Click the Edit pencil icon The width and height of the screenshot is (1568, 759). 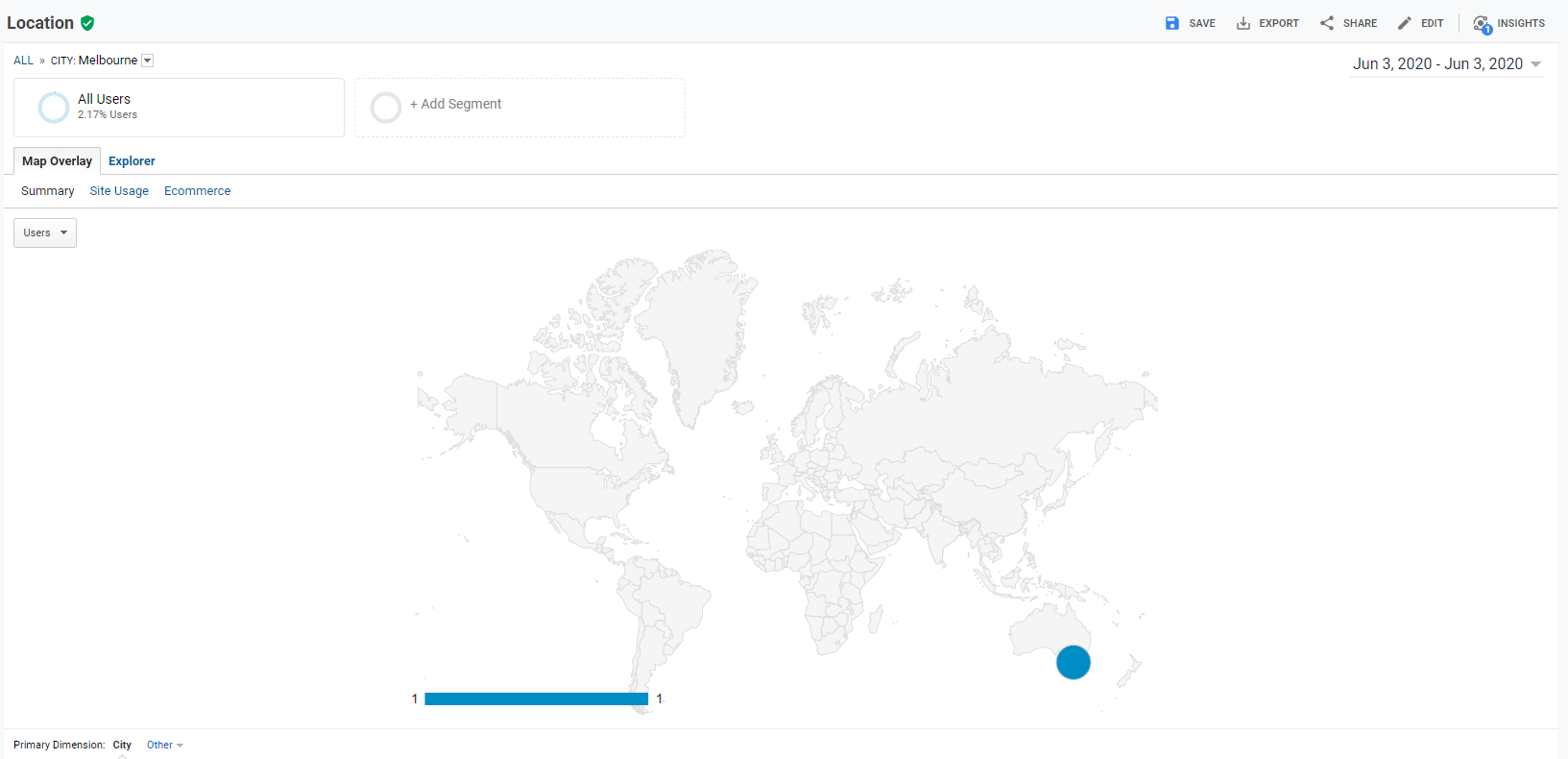point(1404,23)
